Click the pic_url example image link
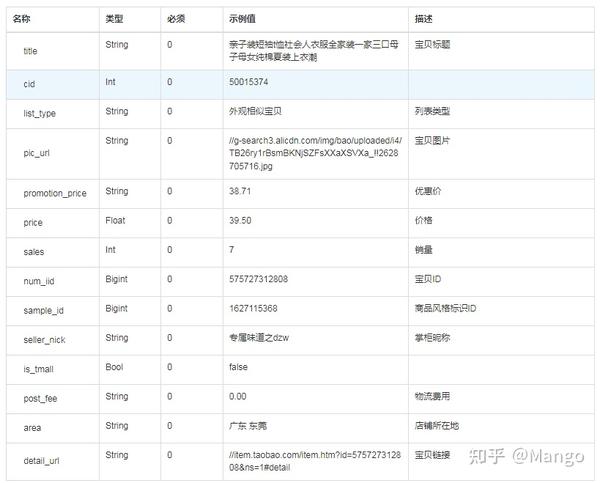 315,153
